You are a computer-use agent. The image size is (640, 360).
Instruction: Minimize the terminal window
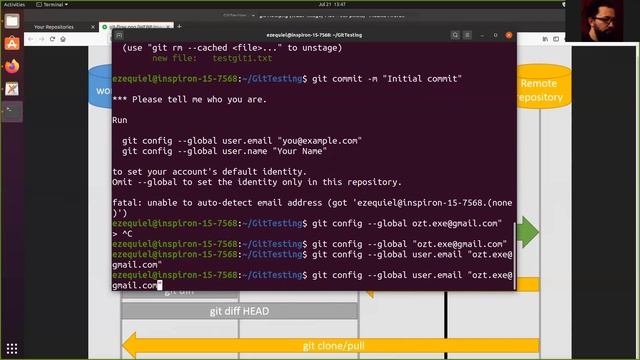[x=482, y=36]
